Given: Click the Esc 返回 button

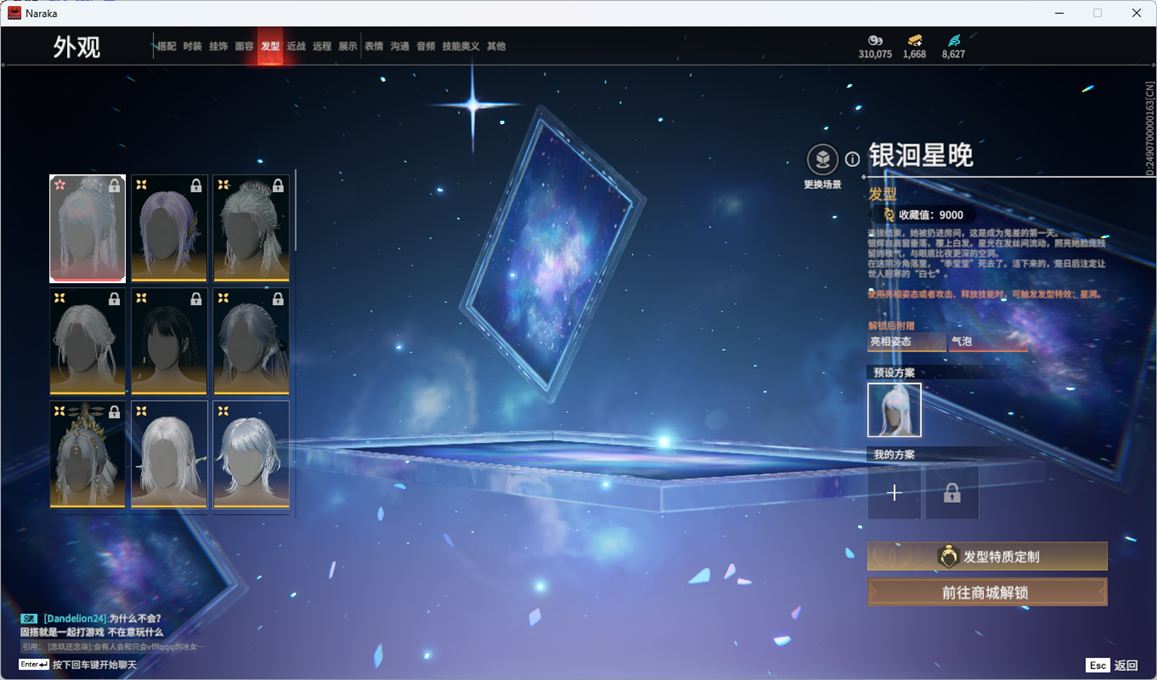Looking at the screenshot, I should point(1112,665).
